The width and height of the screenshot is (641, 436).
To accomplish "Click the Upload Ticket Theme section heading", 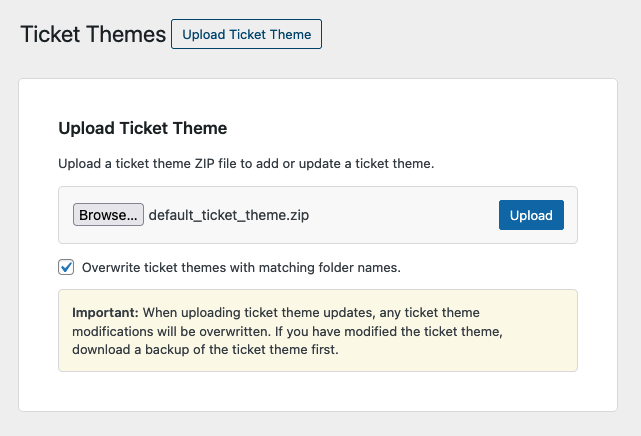I will click(143, 128).
